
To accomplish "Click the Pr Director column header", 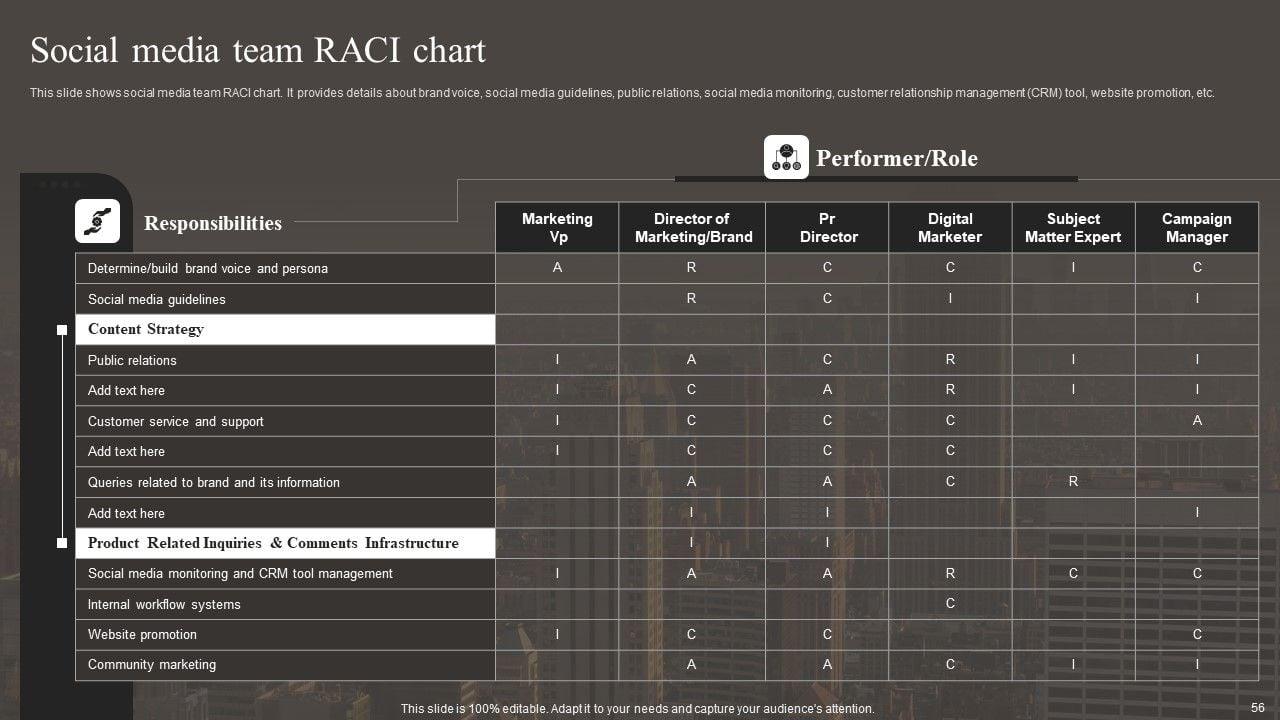I will 827,228.
